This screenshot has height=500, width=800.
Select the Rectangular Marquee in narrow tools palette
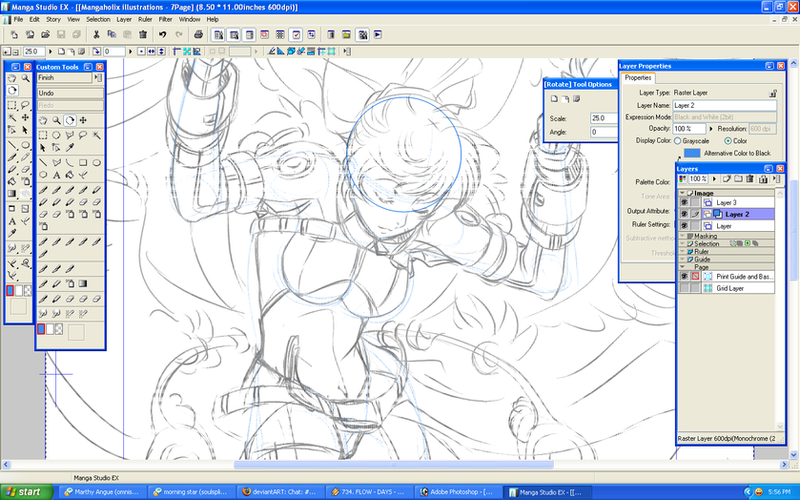[12, 105]
